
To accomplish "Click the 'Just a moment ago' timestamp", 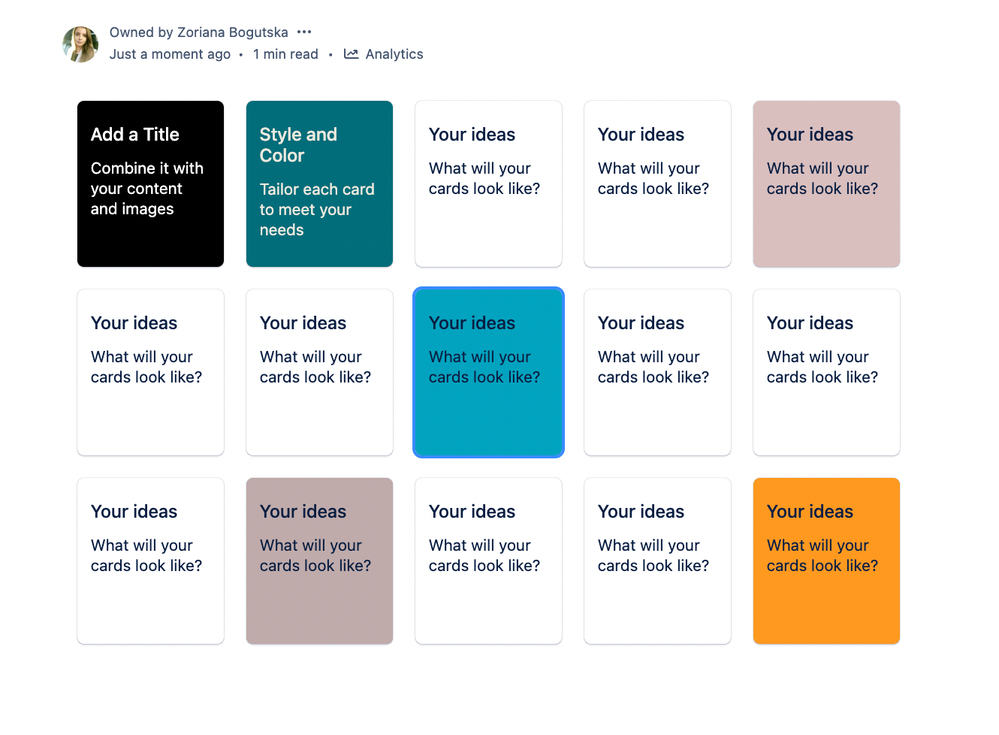I will click(x=170, y=54).
